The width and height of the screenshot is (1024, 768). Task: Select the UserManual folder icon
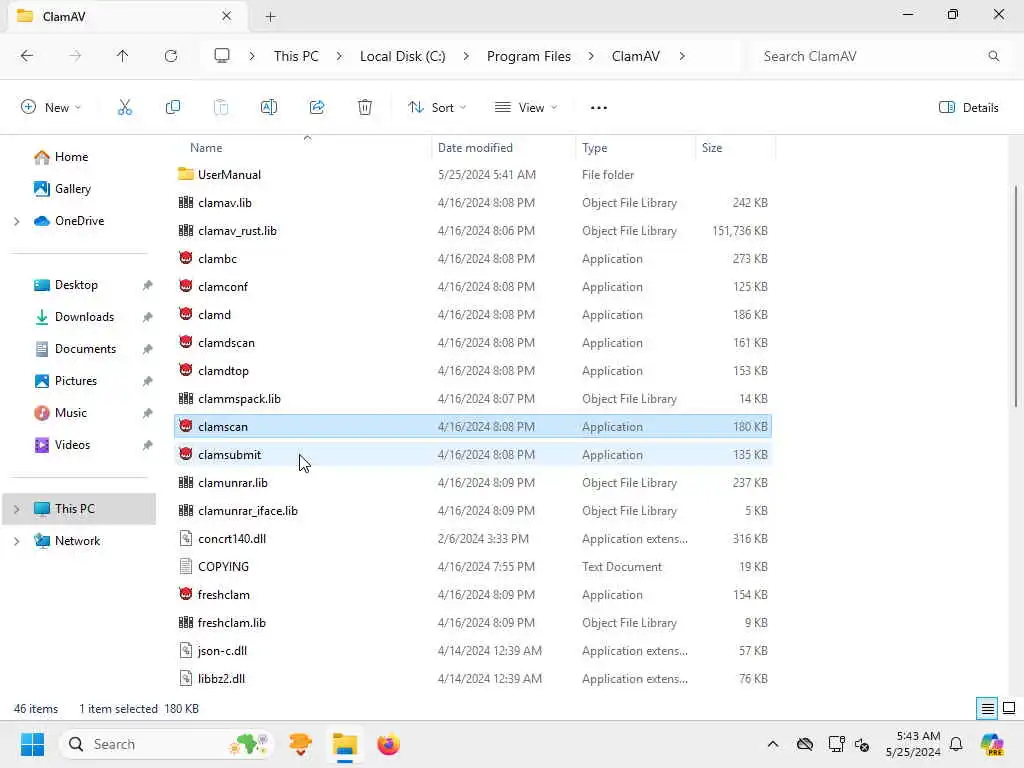[x=185, y=174]
